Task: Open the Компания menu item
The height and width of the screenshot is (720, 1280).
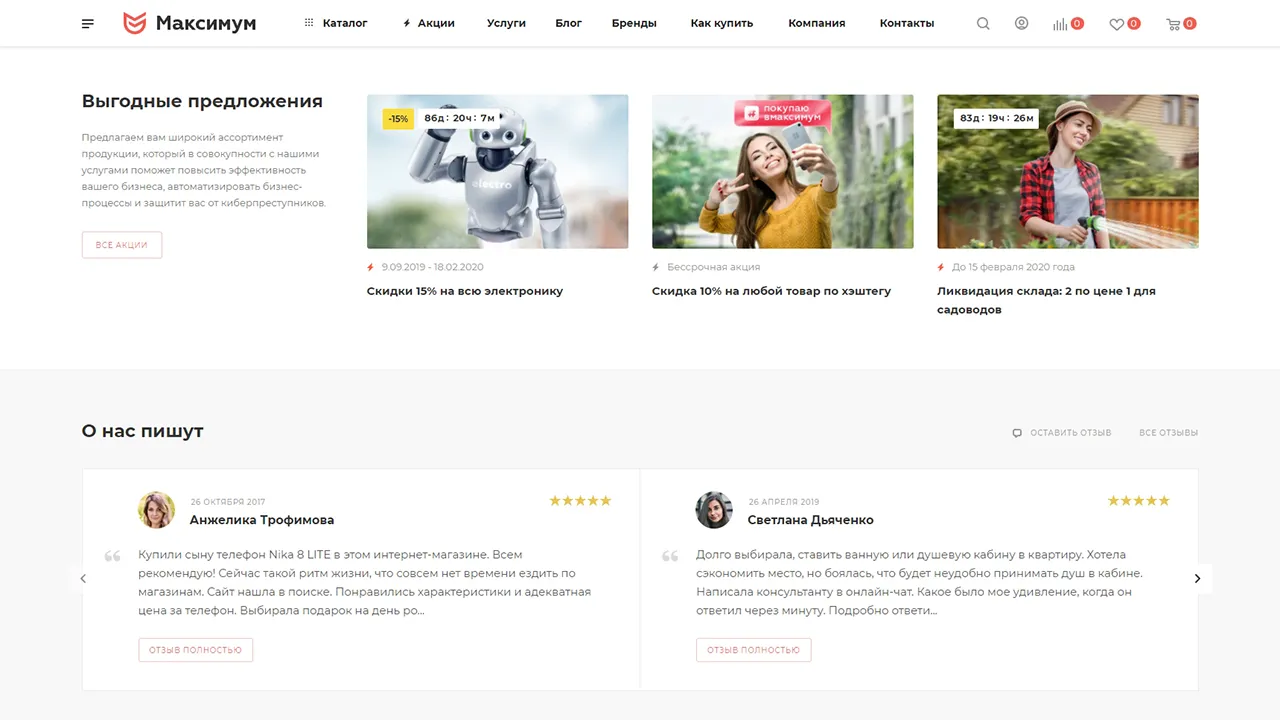Action: (817, 23)
